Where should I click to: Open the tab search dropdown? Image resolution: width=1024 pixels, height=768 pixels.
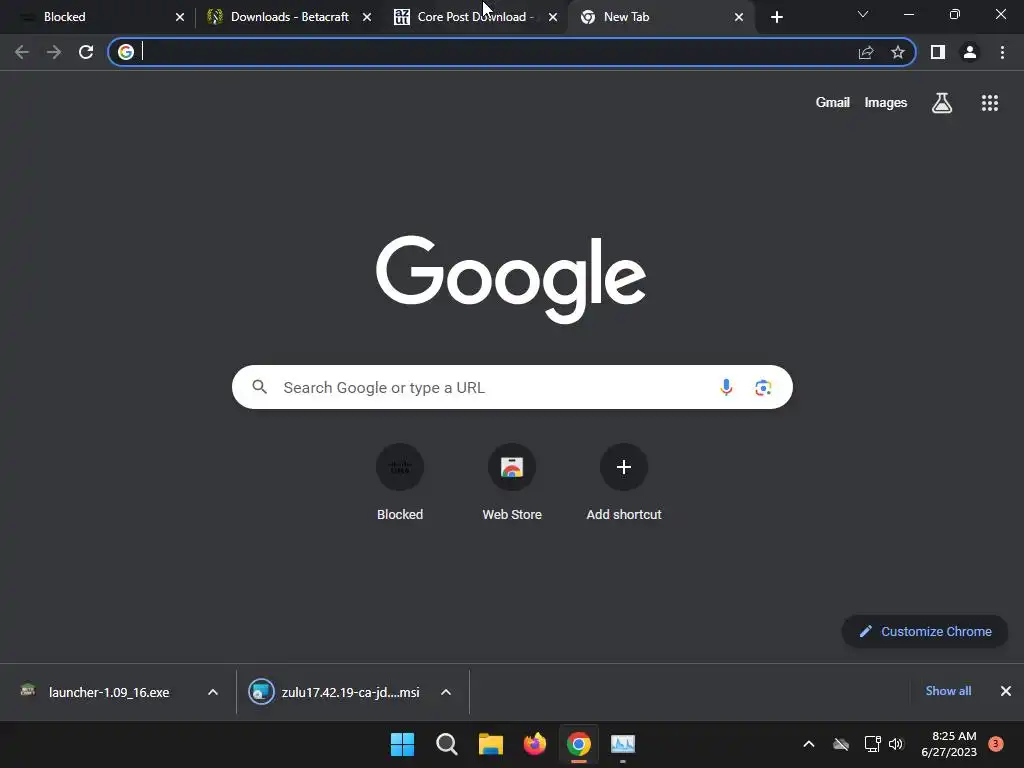point(863,14)
